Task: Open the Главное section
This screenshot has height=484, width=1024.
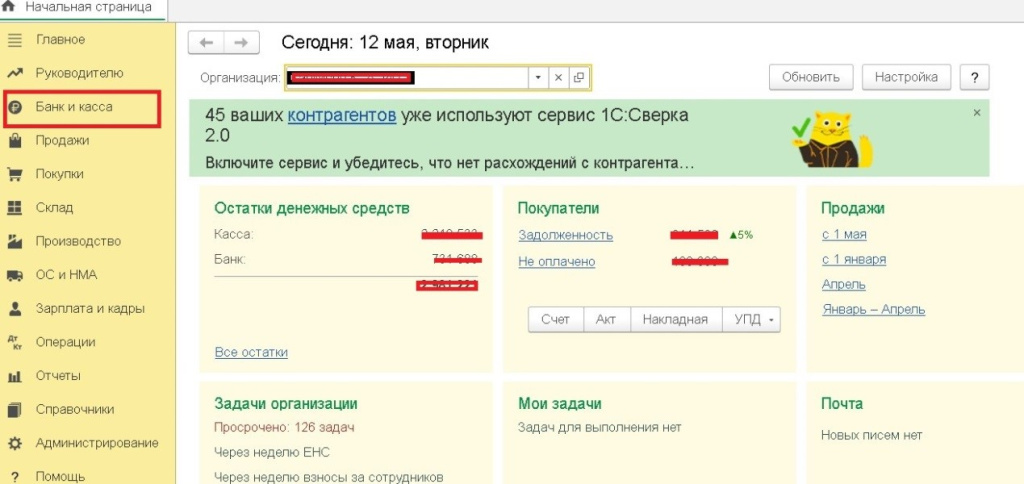Action: pyautogui.click(x=60, y=40)
